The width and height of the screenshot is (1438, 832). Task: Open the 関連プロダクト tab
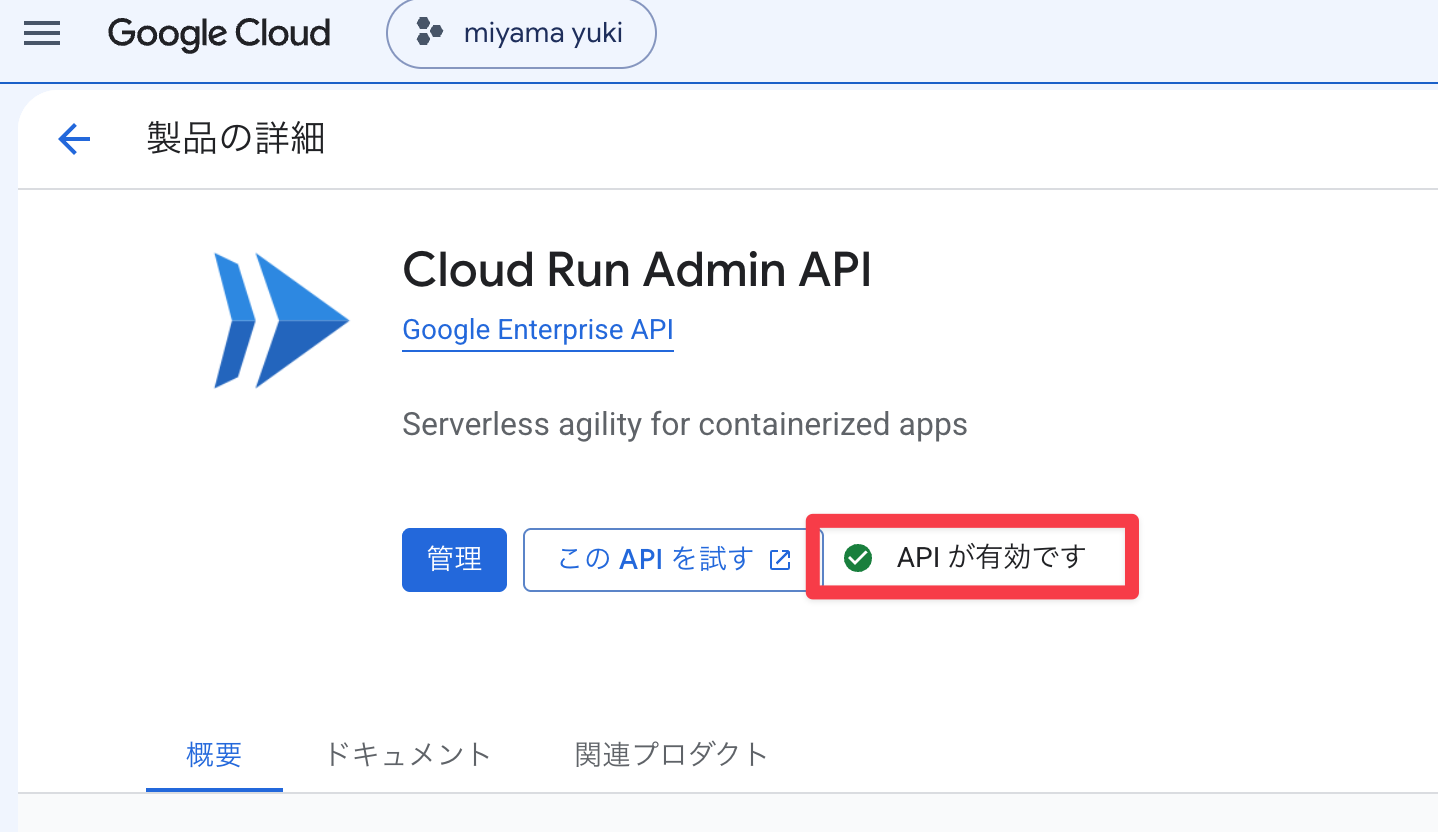click(x=671, y=754)
